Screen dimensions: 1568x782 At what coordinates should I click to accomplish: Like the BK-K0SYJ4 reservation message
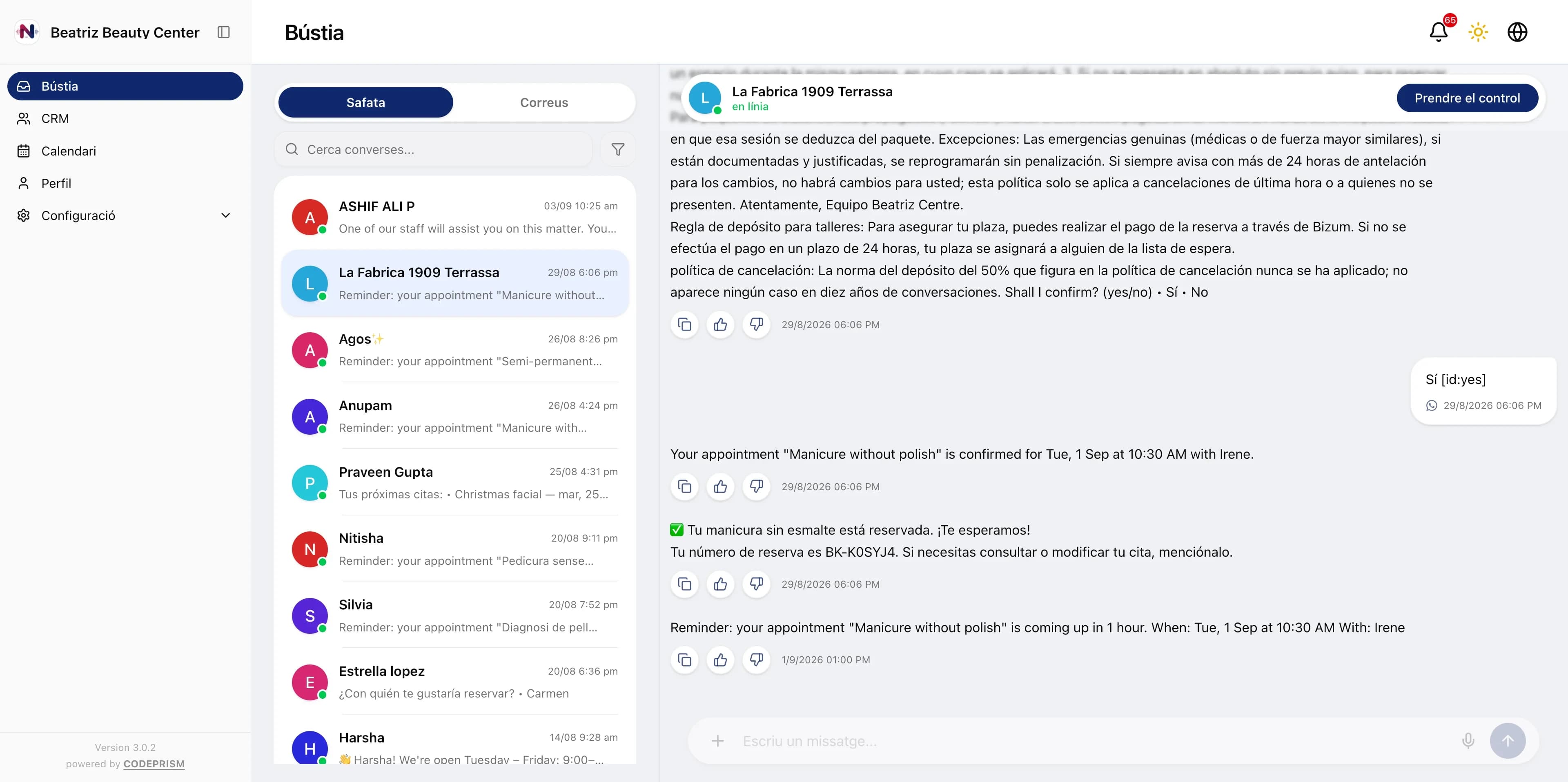tap(721, 584)
